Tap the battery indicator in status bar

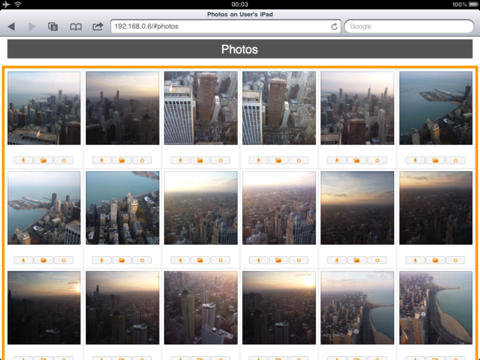coord(474,4)
